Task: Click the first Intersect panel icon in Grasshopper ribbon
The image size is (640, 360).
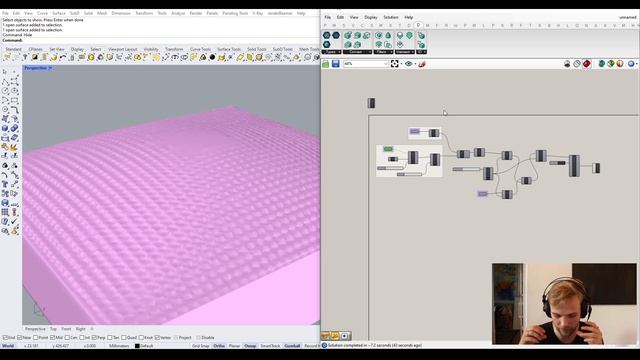Action: tap(400, 36)
